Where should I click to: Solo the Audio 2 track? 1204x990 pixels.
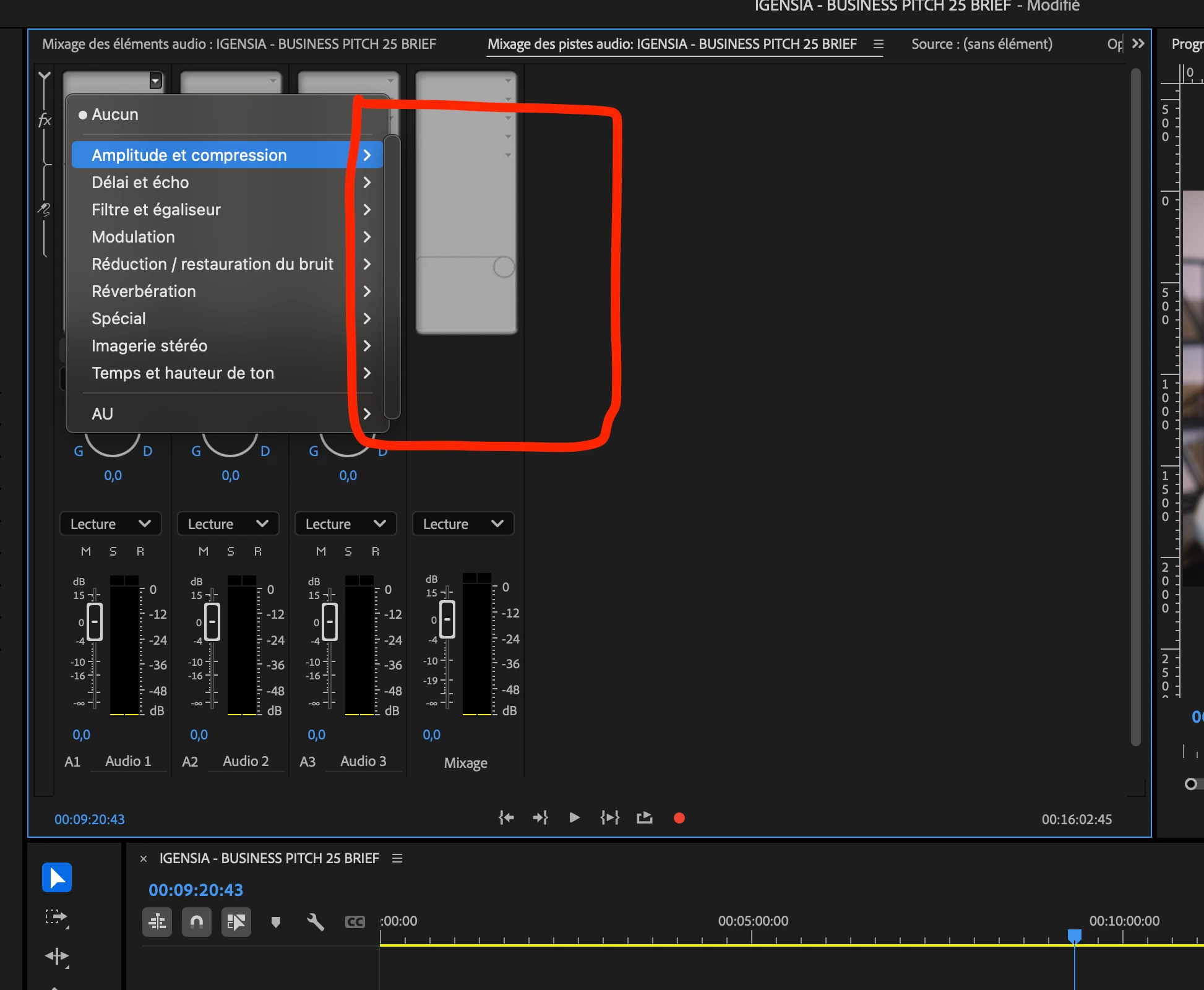point(231,551)
